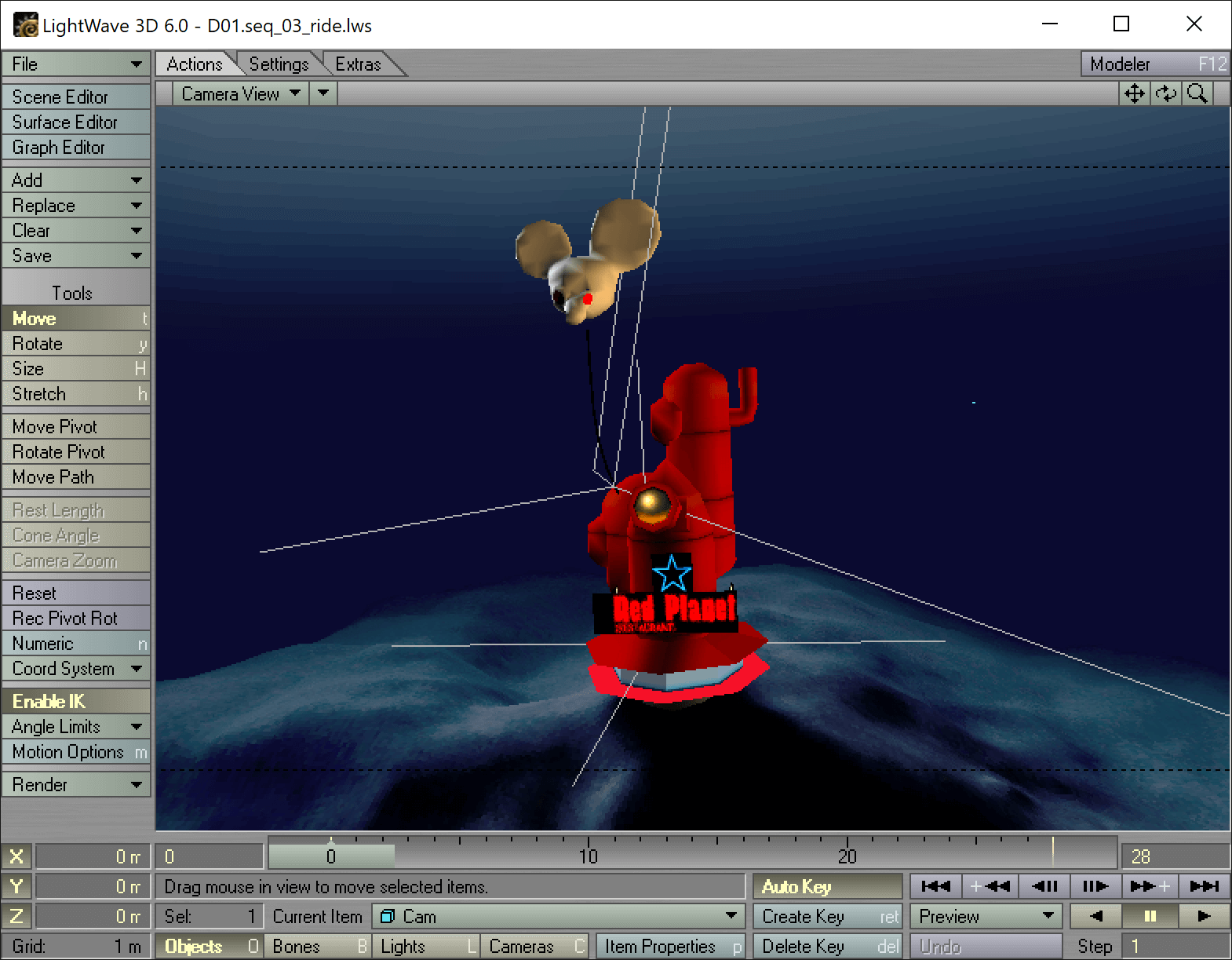Open the Camera View selector dropdown
The height and width of the screenshot is (960, 1232).
240,93
